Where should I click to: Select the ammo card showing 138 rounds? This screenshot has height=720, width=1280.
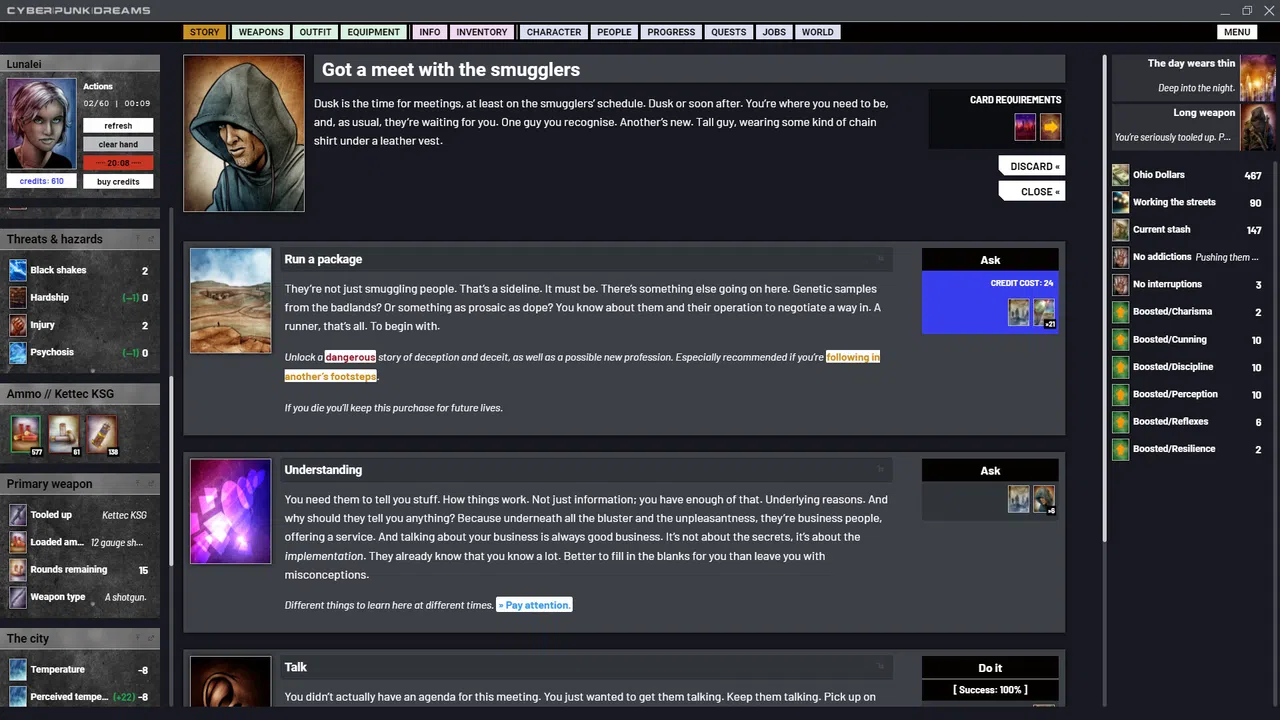pyautogui.click(x=102, y=435)
